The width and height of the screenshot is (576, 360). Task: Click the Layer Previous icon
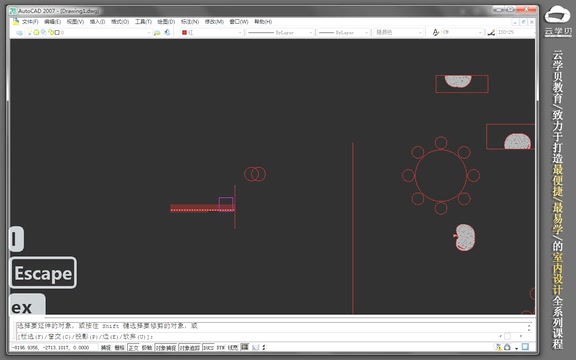click(x=167, y=33)
